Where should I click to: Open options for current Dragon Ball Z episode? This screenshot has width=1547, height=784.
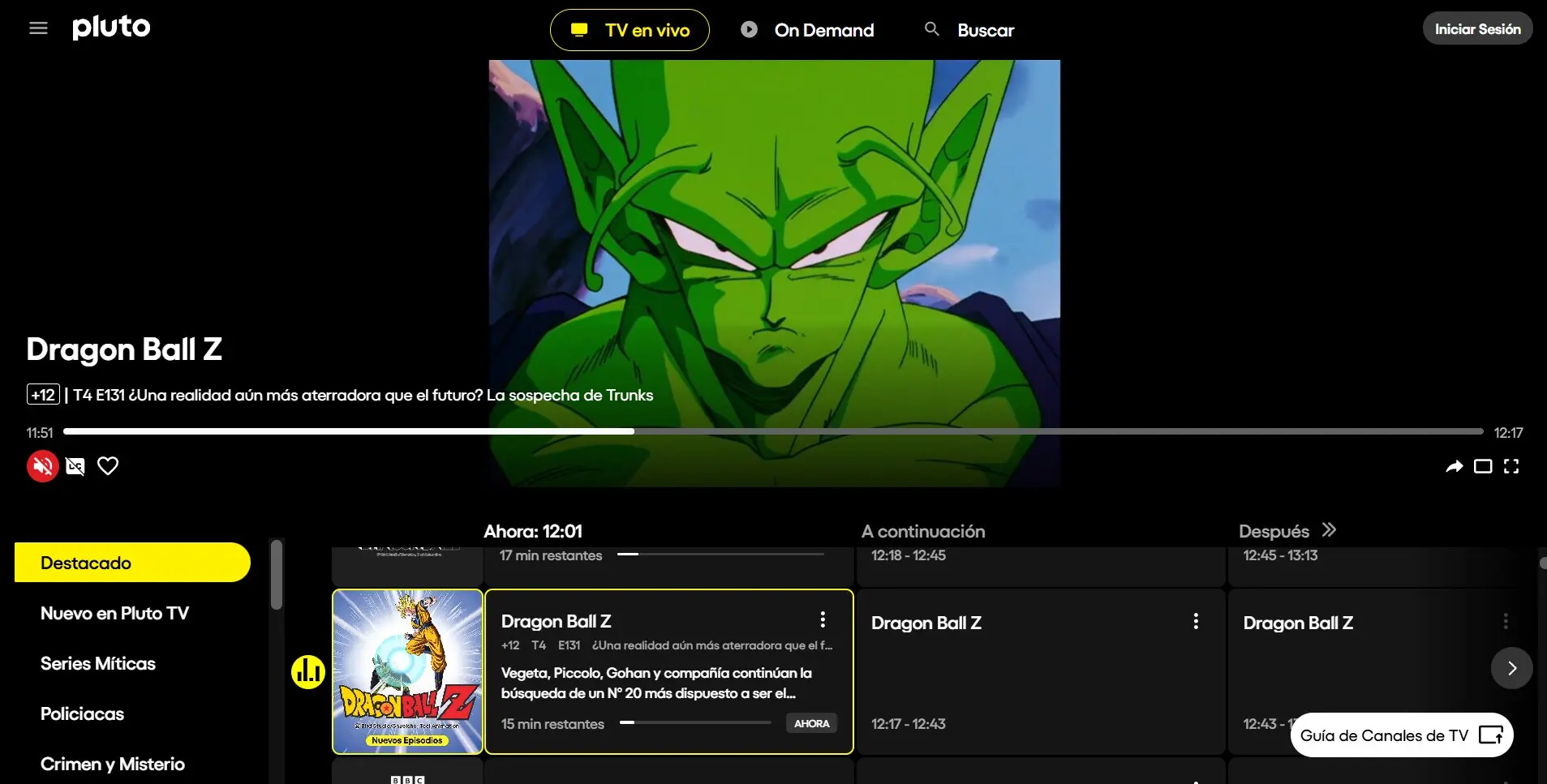823,620
